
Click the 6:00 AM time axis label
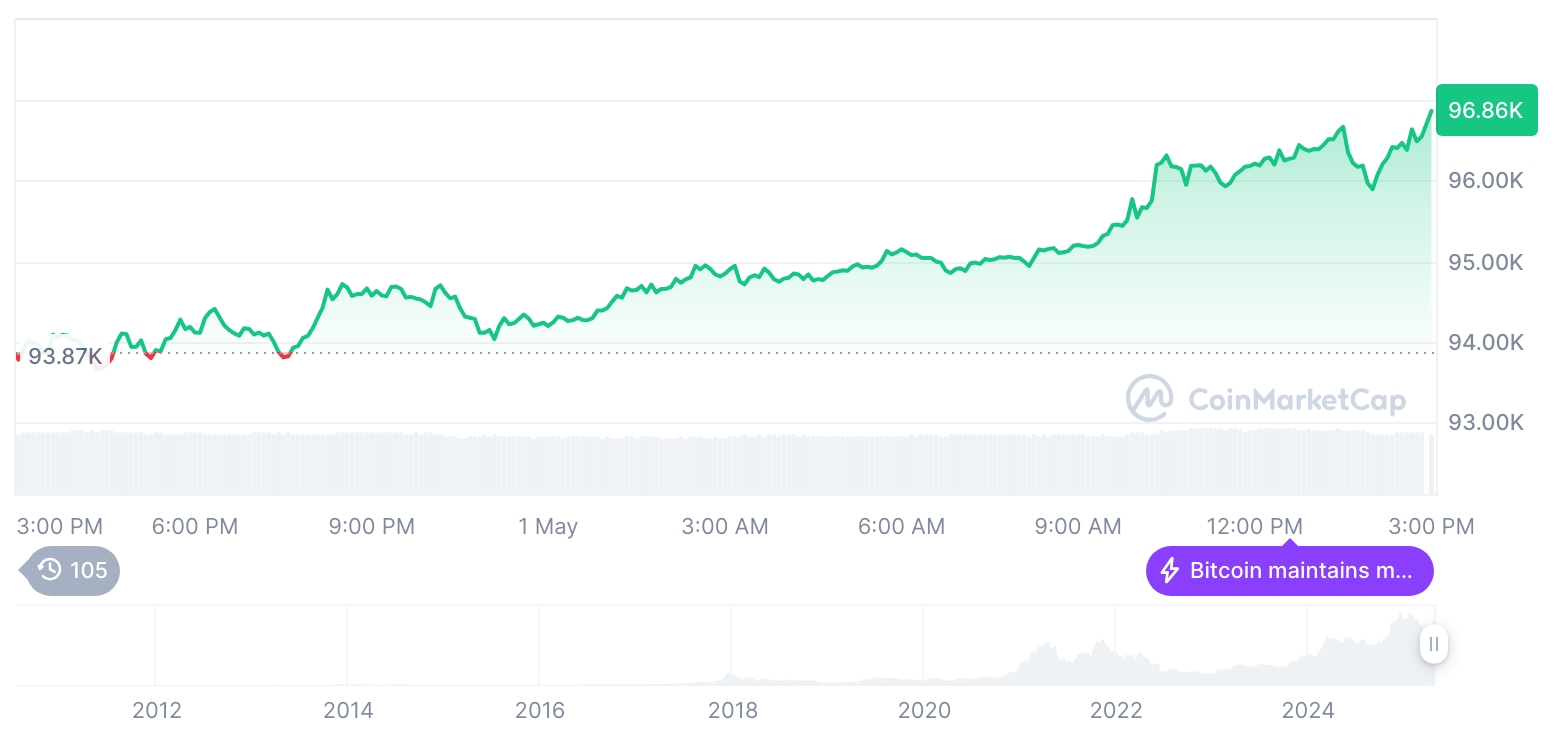pyautogui.click(x=901, y=526)
